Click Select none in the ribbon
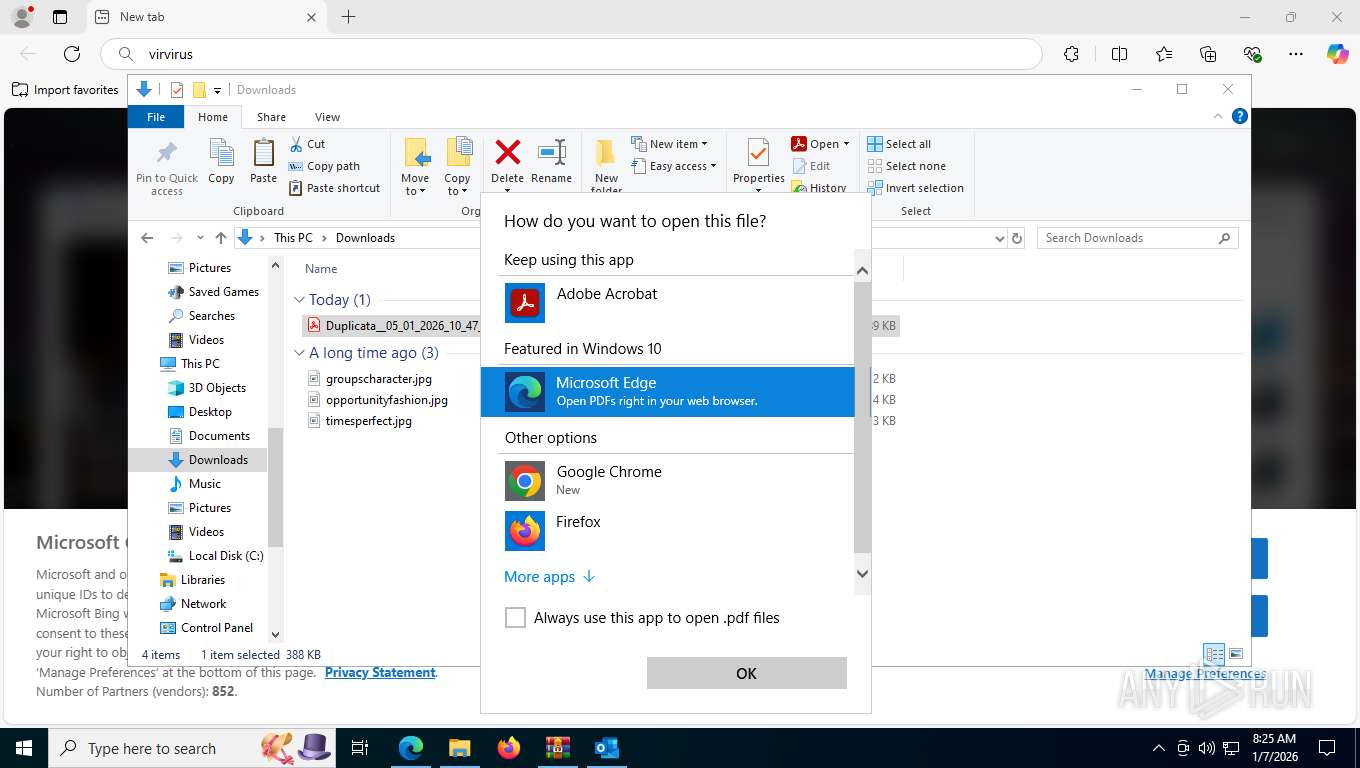Screen dimensions: 1360x768 (x=906, y=166)
